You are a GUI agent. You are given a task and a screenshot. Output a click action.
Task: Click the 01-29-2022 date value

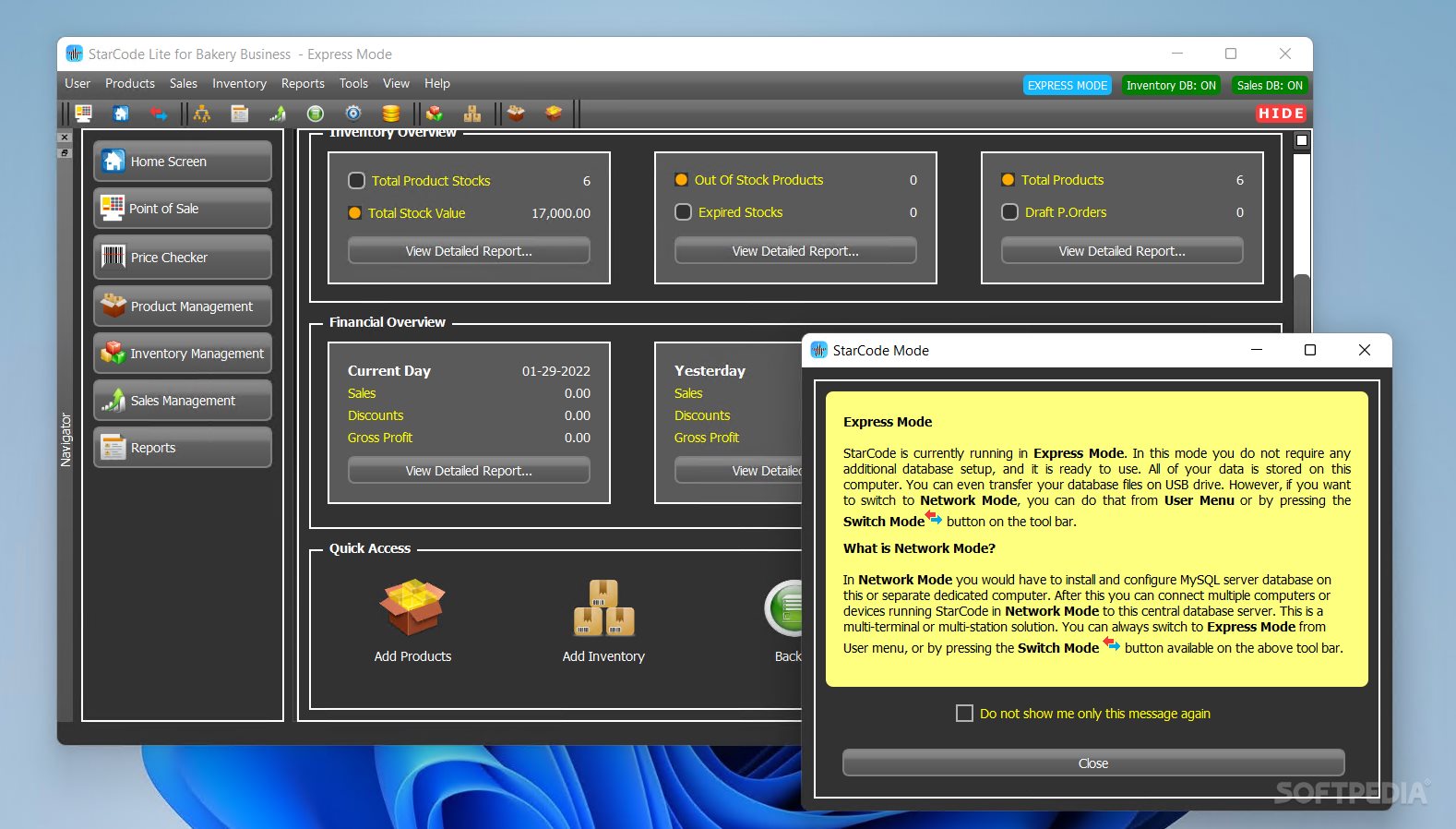(x=556, y=371)
